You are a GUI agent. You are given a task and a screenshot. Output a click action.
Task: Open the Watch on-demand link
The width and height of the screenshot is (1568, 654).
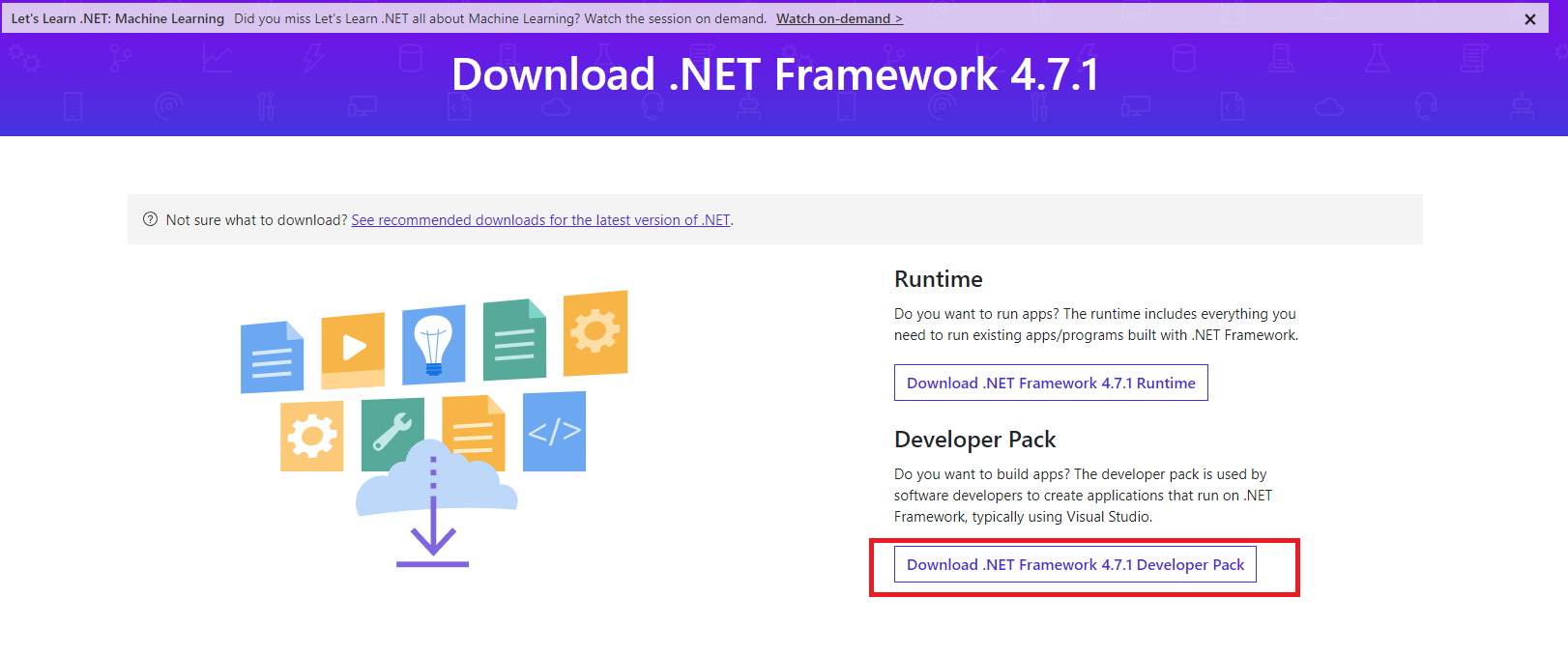[x=839, y=18]
